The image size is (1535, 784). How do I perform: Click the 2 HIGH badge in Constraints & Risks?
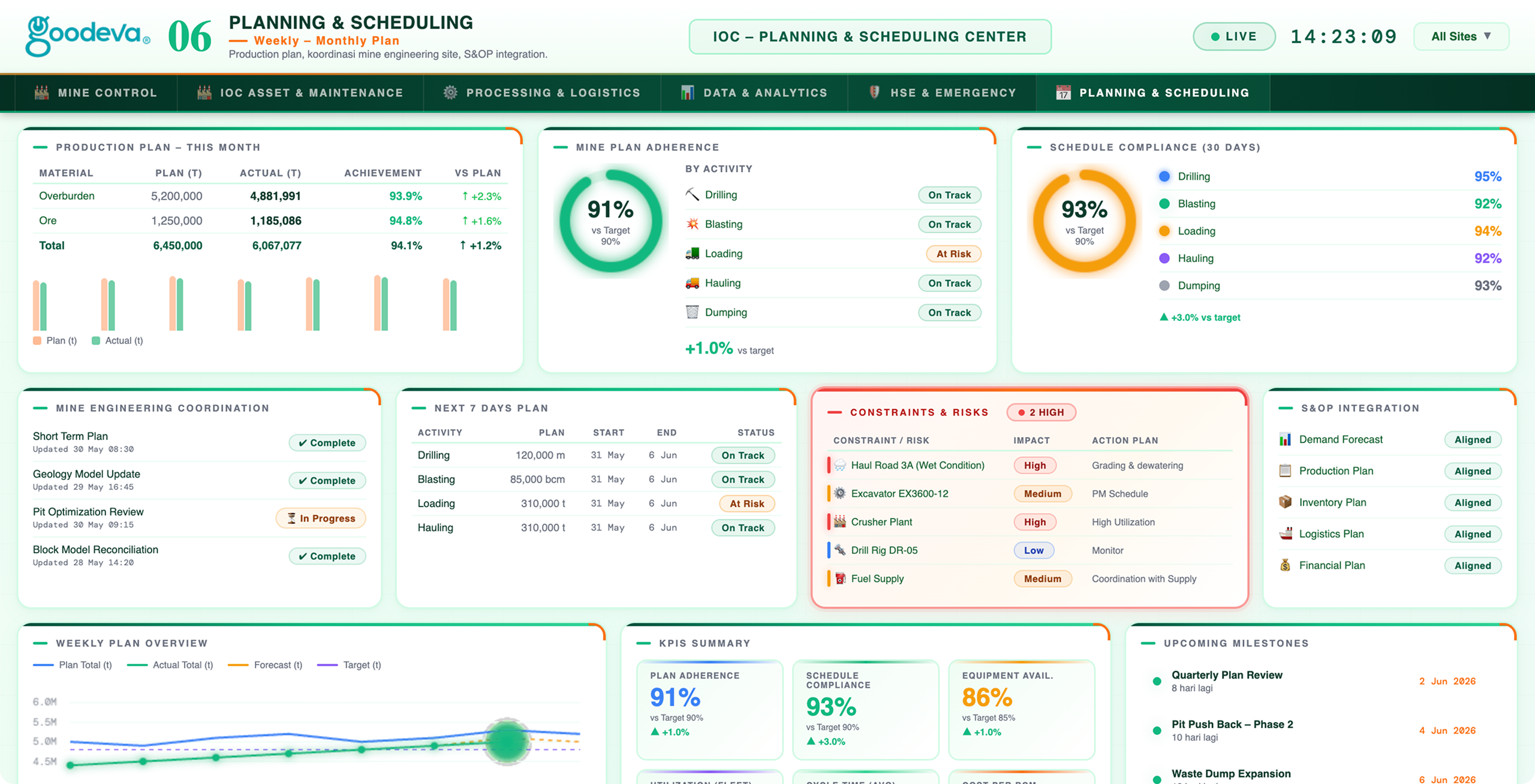pyautogui.click(x=1041, y=412)
